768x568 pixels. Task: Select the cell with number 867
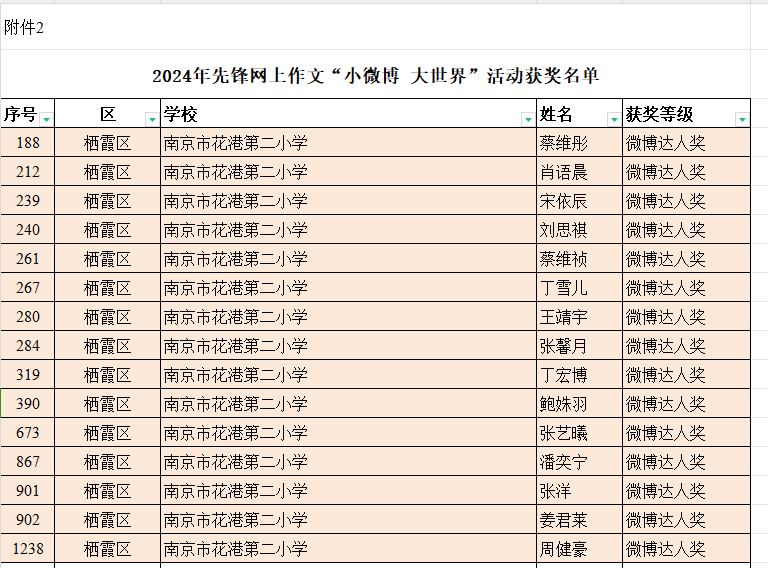[x=27, y=461]
